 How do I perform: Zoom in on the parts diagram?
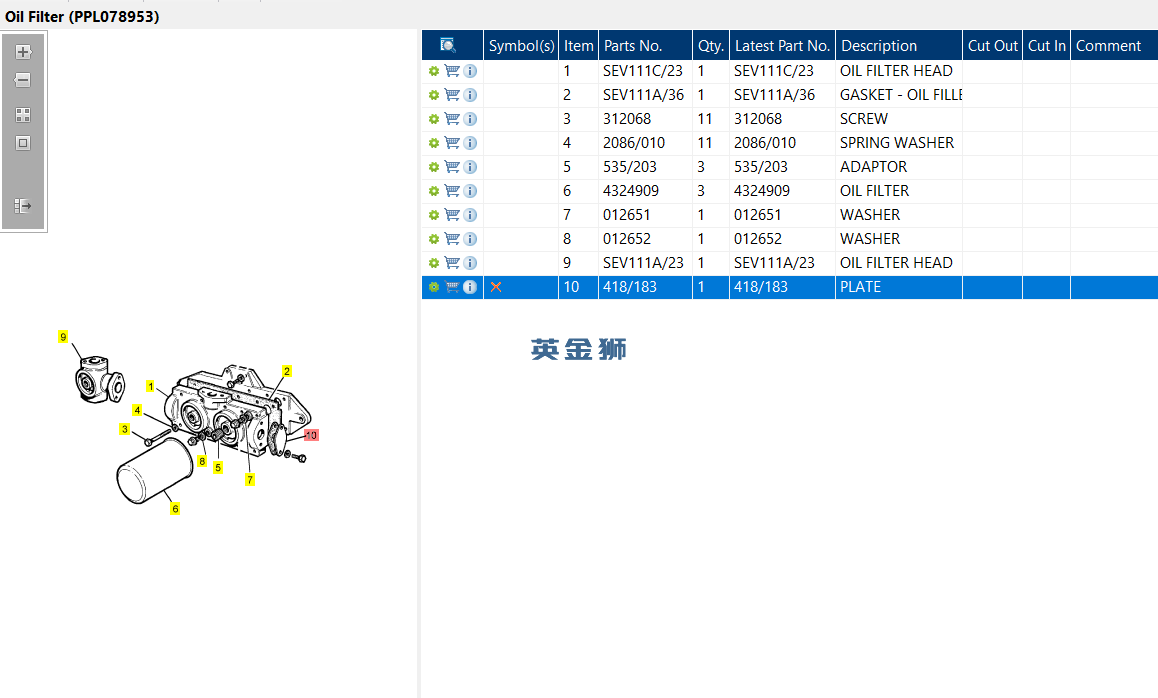coord(23,52)
